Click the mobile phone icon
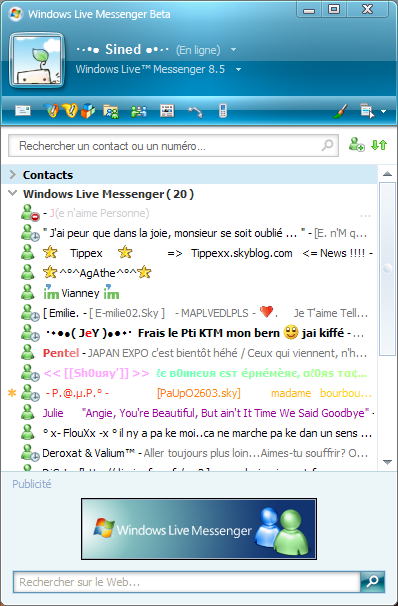 [223, 111]
